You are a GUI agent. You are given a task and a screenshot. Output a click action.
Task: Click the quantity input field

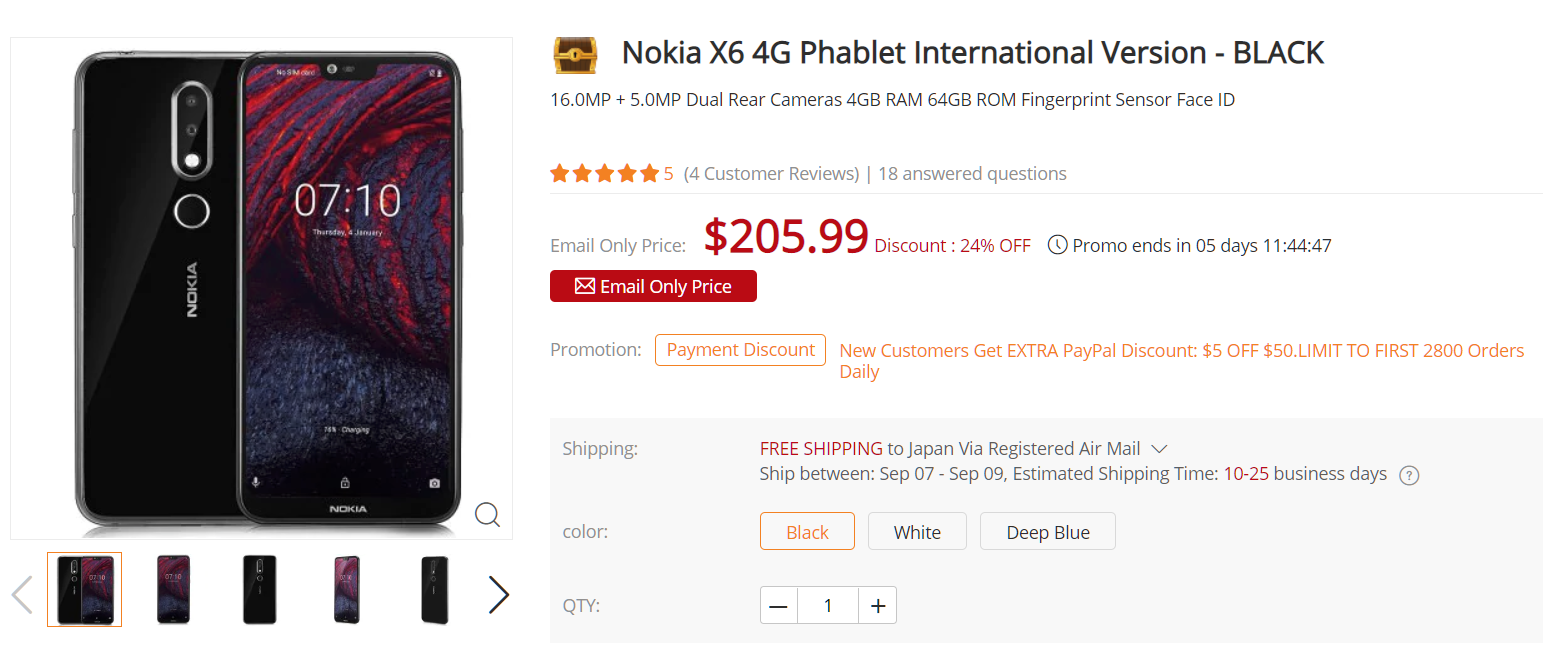[828, 606]
